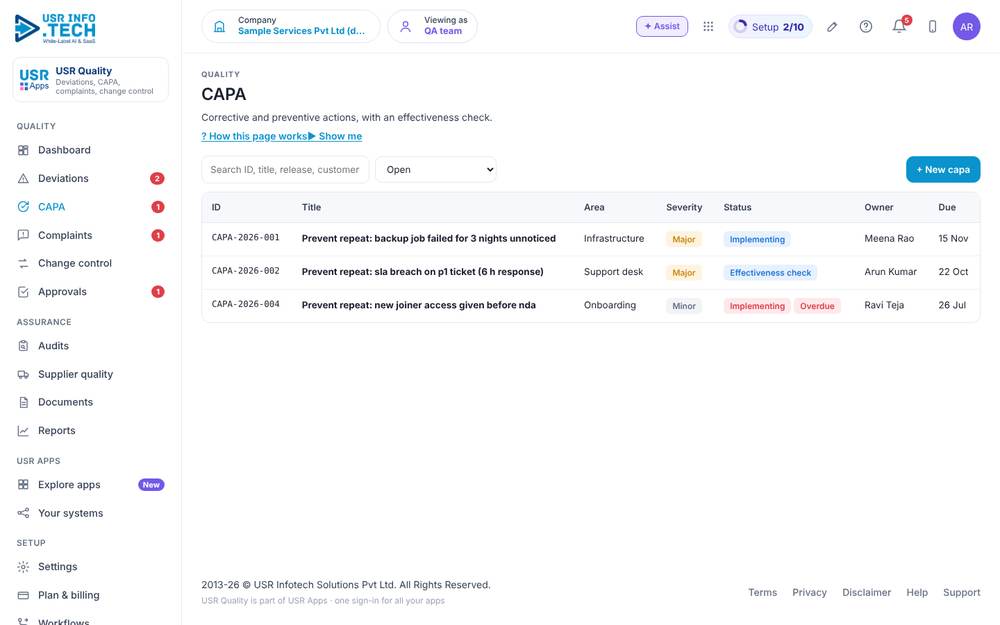Click the Overdue badge on CAPA-2026-004
This screenshot has height=625, width=1000.
tap(817, 306)
